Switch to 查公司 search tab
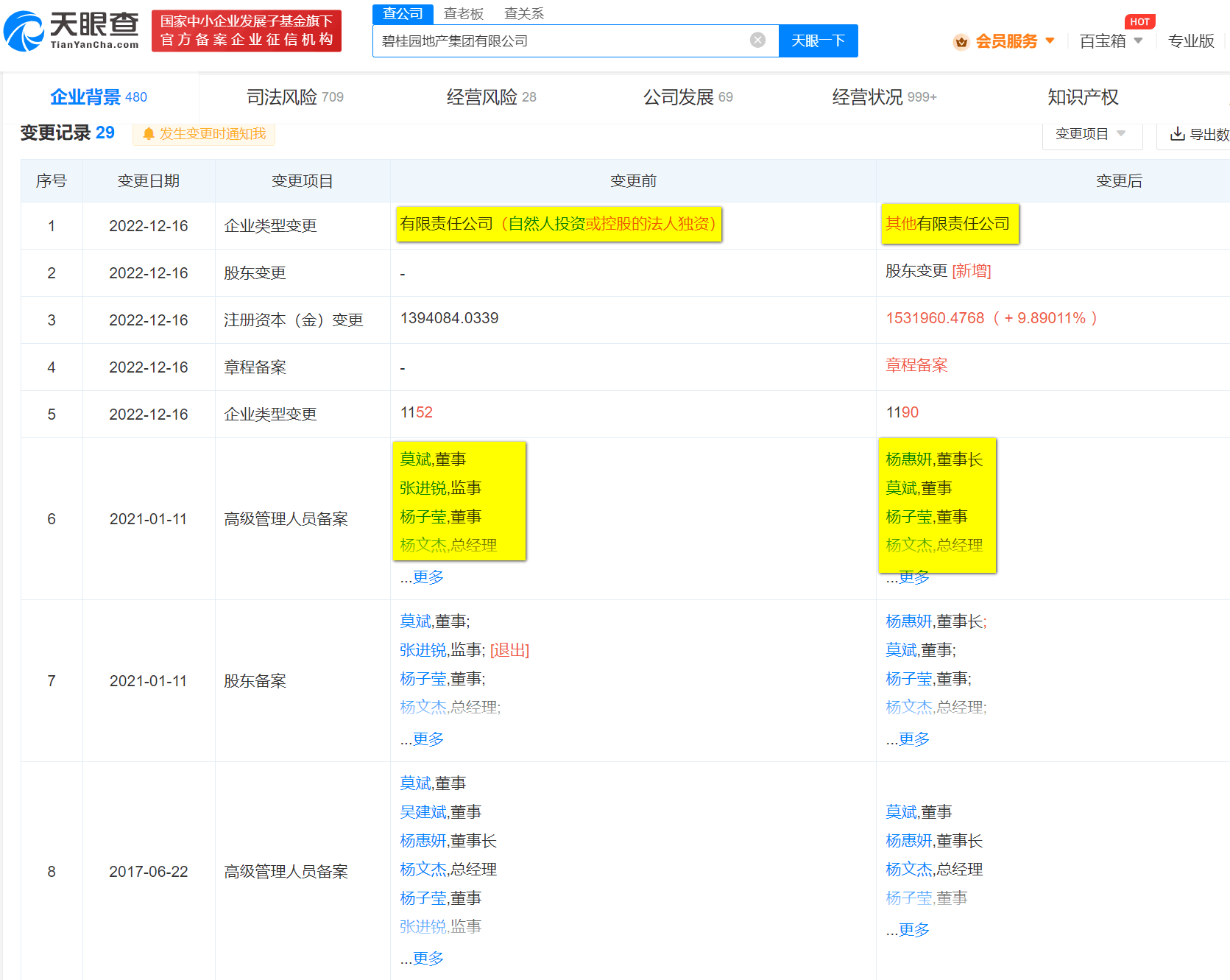Image resolution: width=1230 pixels, height=980 pixels. (x=403, y=13)
